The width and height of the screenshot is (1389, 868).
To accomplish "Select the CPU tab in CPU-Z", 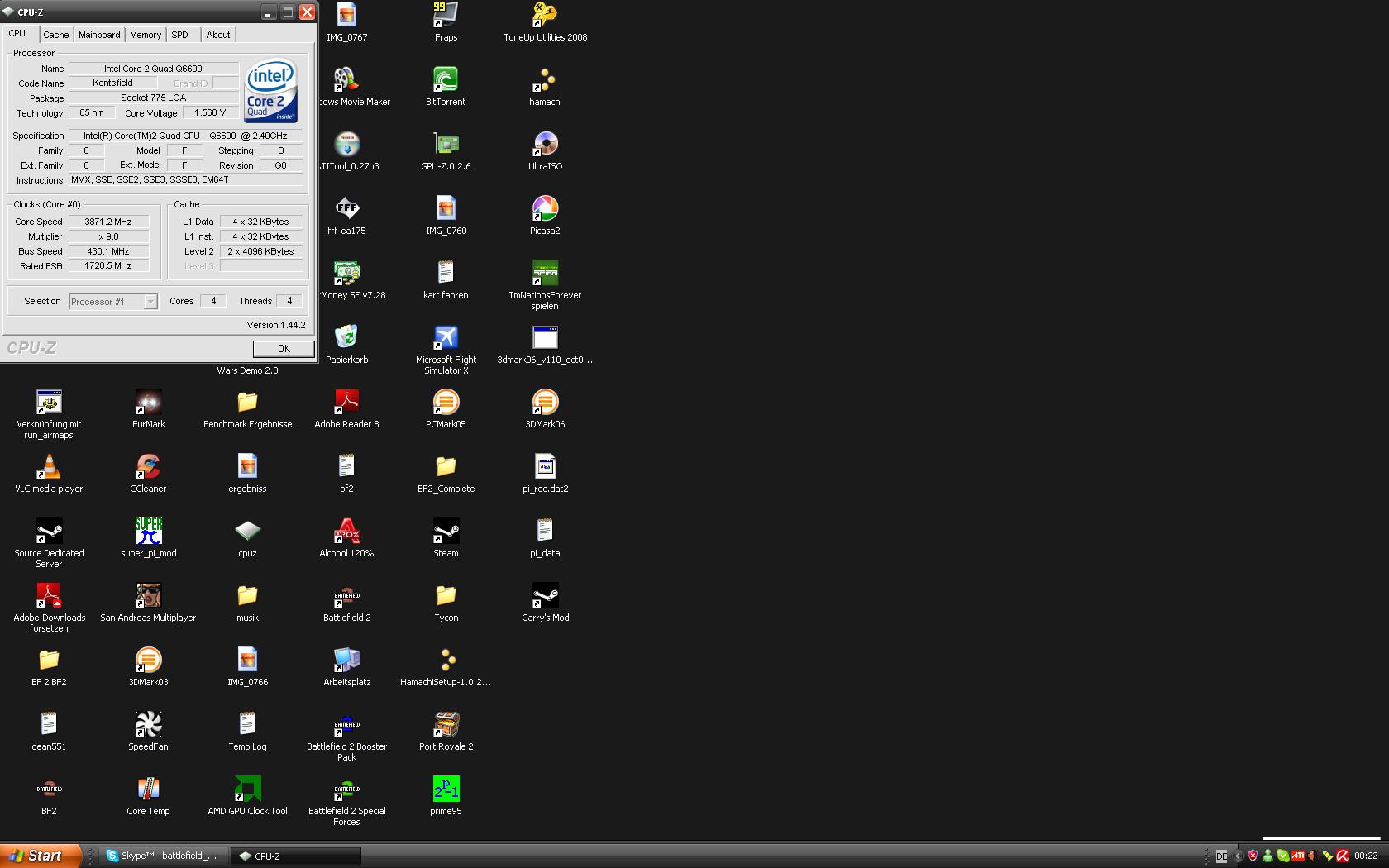I will point(17,34).
